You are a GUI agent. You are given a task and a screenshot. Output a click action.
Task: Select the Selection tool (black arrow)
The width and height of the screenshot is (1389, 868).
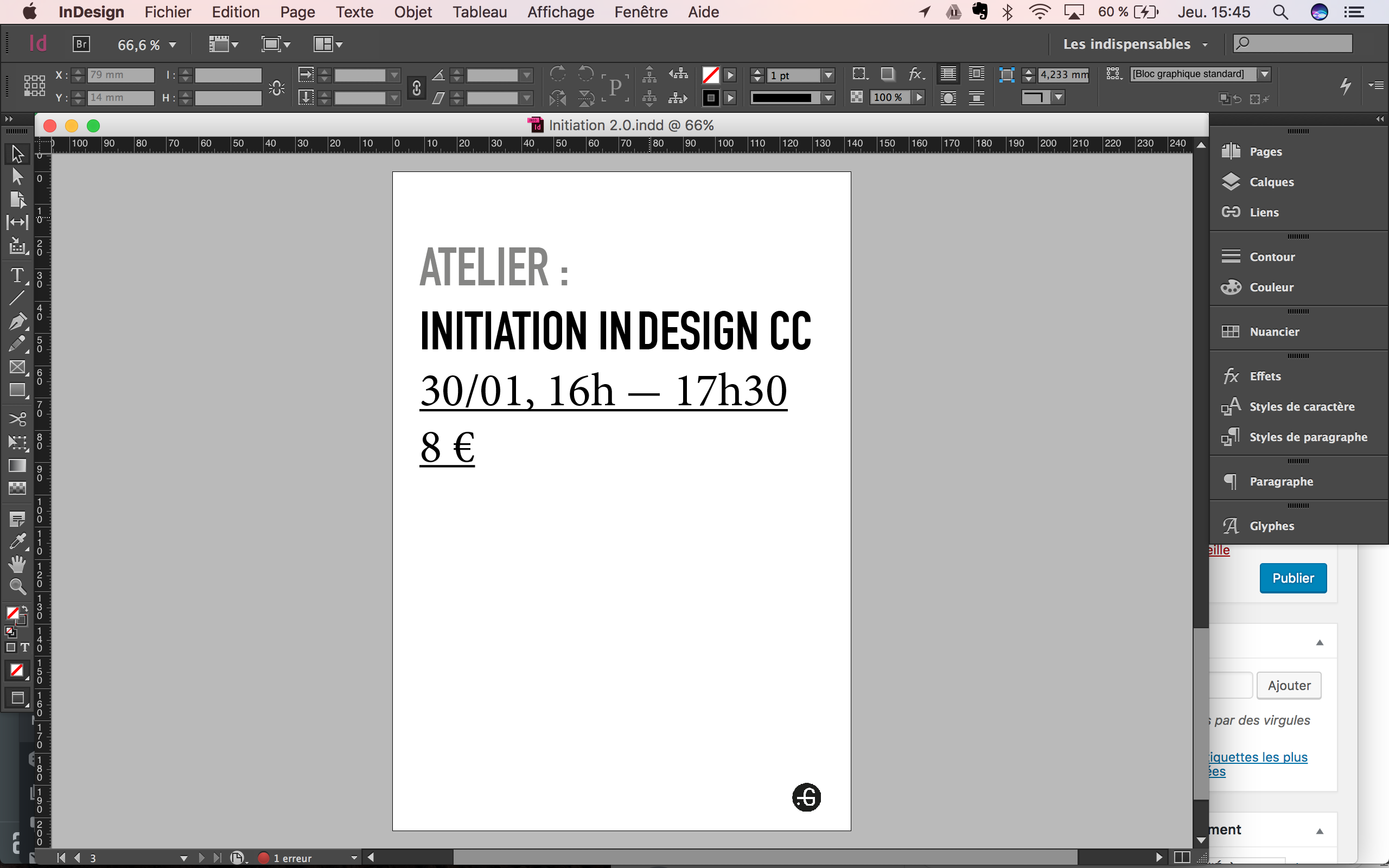(x=17, y=154)
